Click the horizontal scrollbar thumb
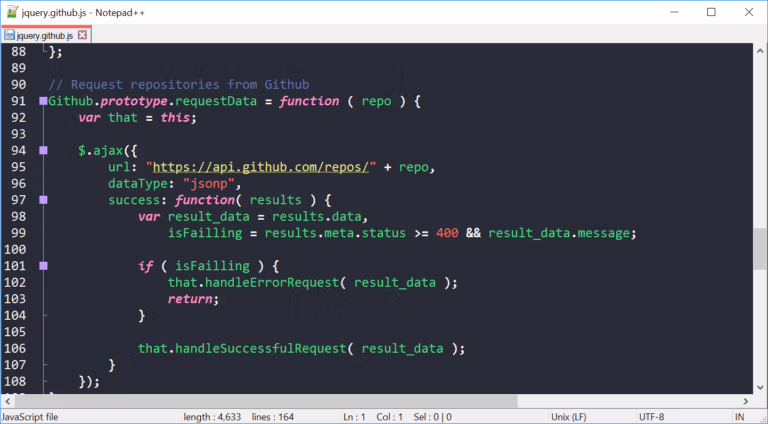768x424 pixels. 266,401
